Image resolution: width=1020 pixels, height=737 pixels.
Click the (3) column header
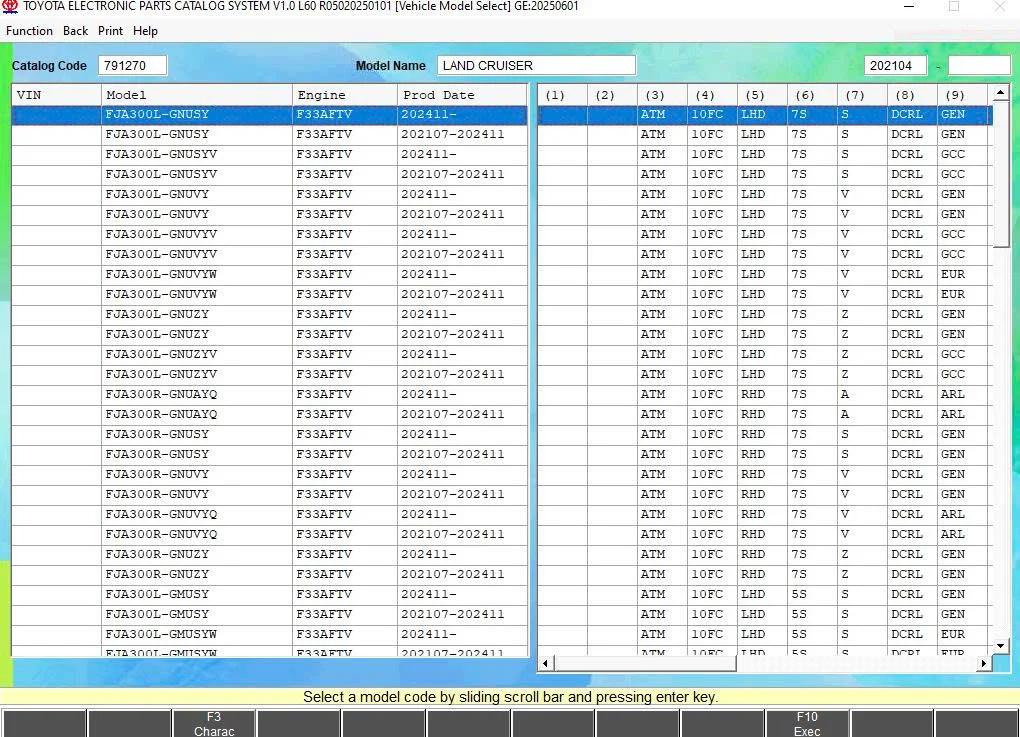[x=662, y=95]
